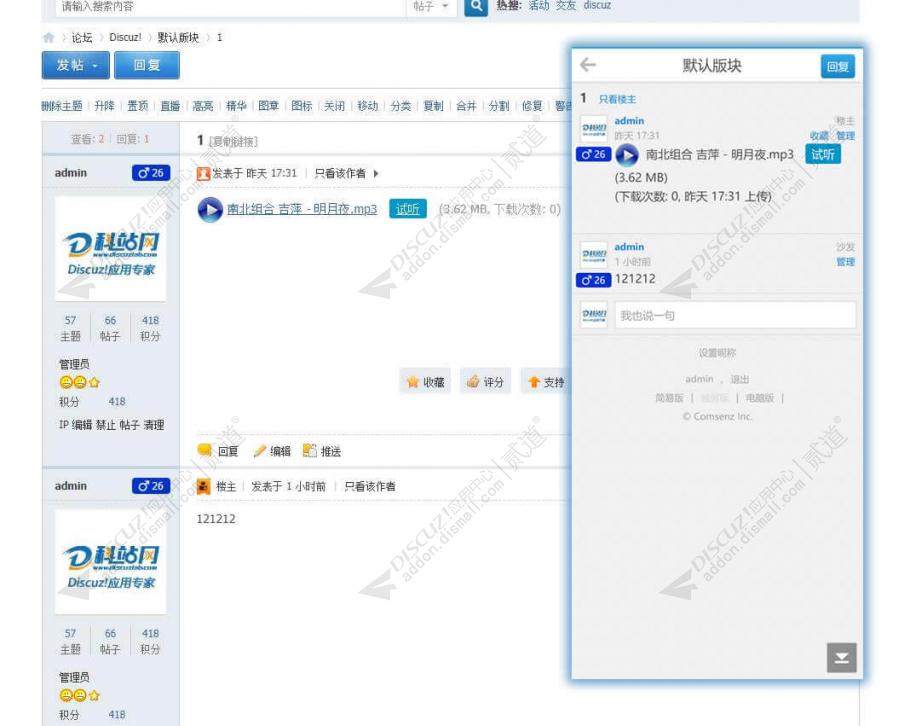Open the 帖子 search type dropdown
The image size is (910, 726).
pyautogui.click(x=431, y=6)
